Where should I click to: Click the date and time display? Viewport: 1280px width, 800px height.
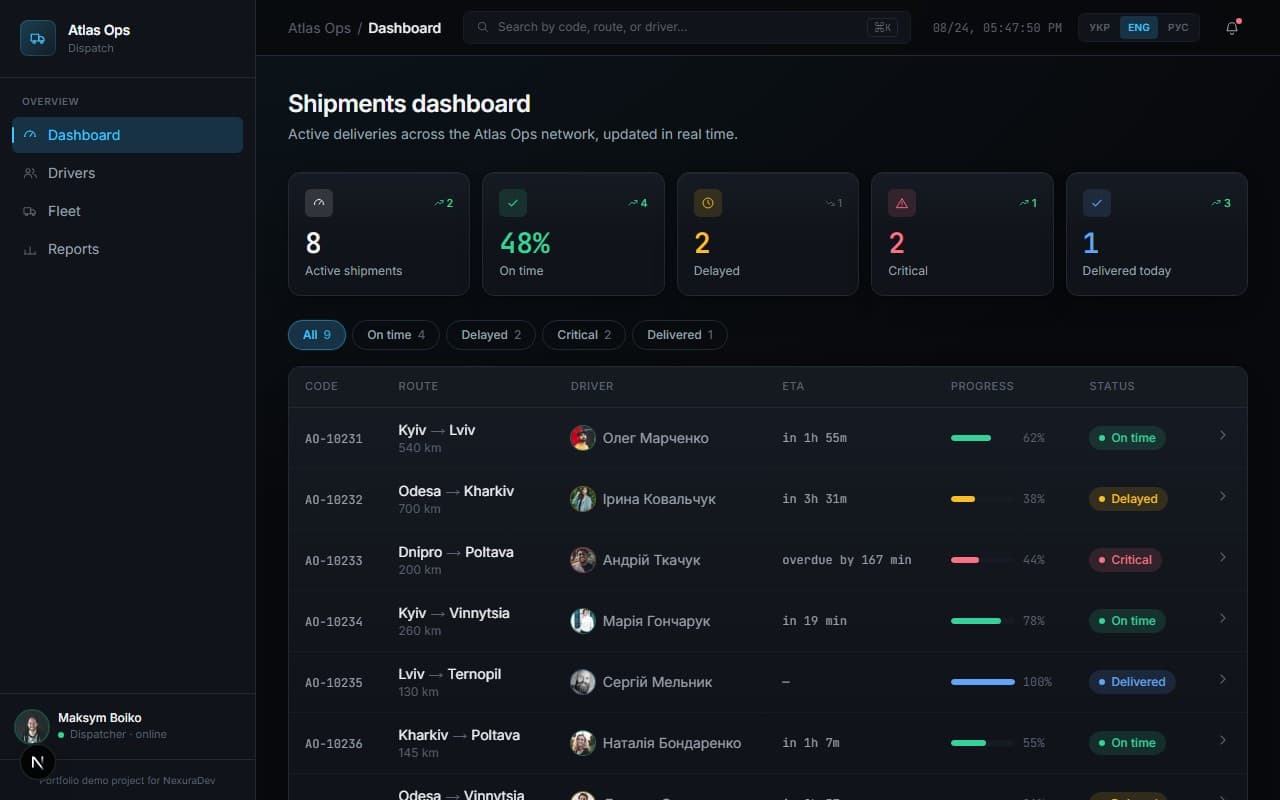(997, 28)
